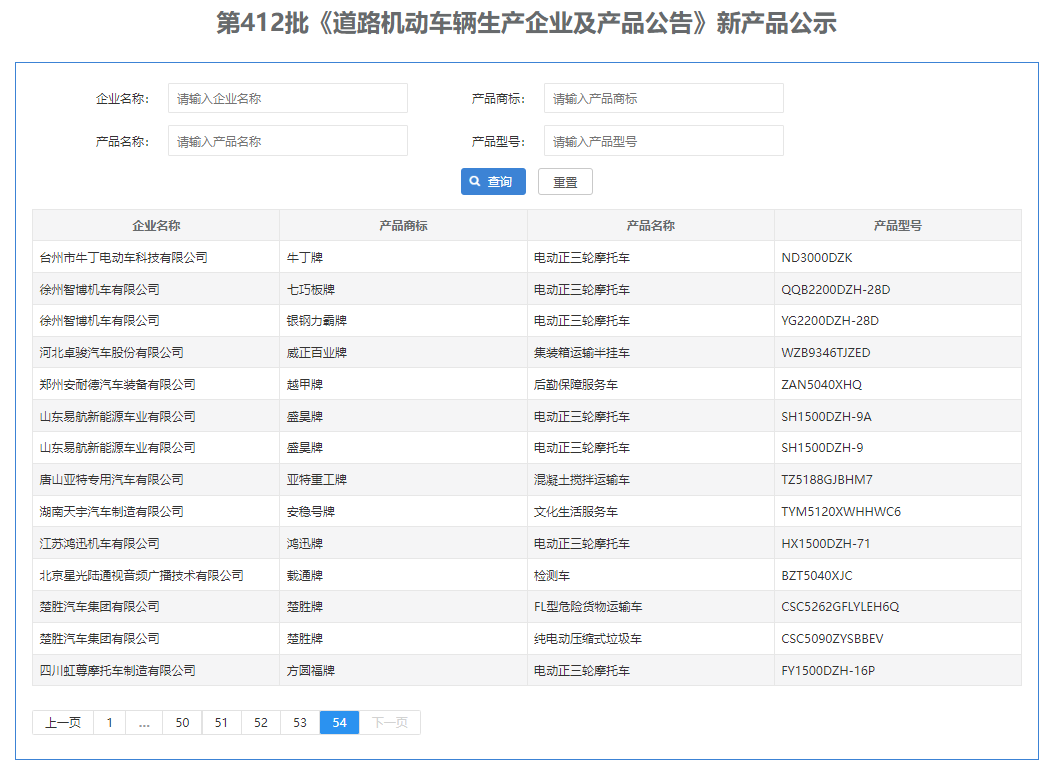Select model cell WZB9346TJZED
1053x772 pixels.
897,352
